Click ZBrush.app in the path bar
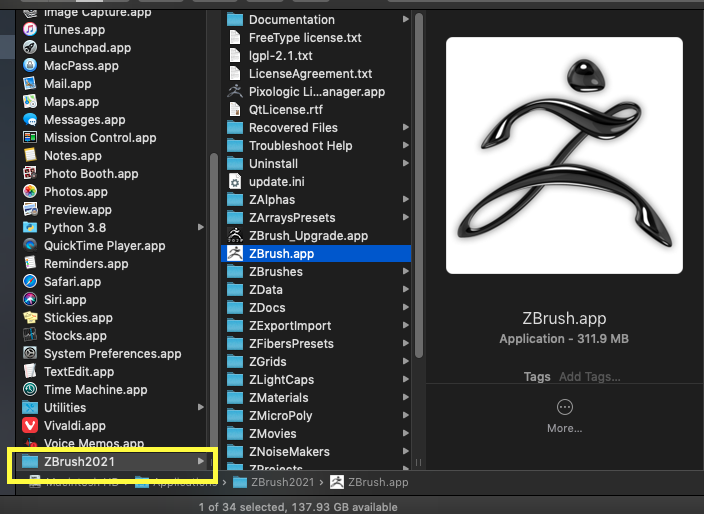The image size is (704, 514). click(369, 482)
